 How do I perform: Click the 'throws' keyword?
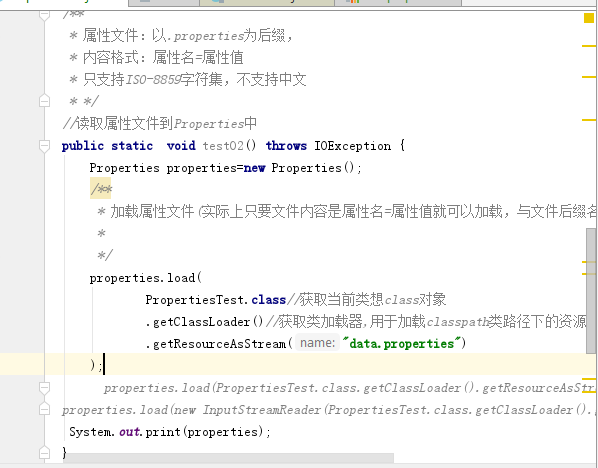[286, 146]
